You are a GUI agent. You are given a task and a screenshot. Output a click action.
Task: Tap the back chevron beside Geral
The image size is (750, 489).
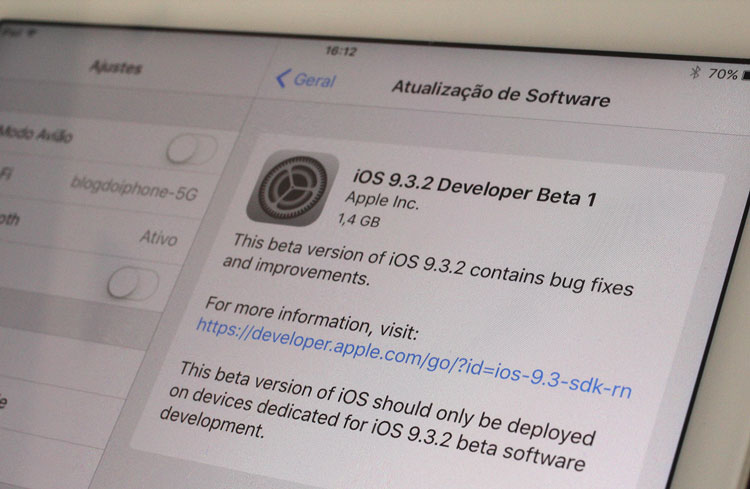[282, 78]
